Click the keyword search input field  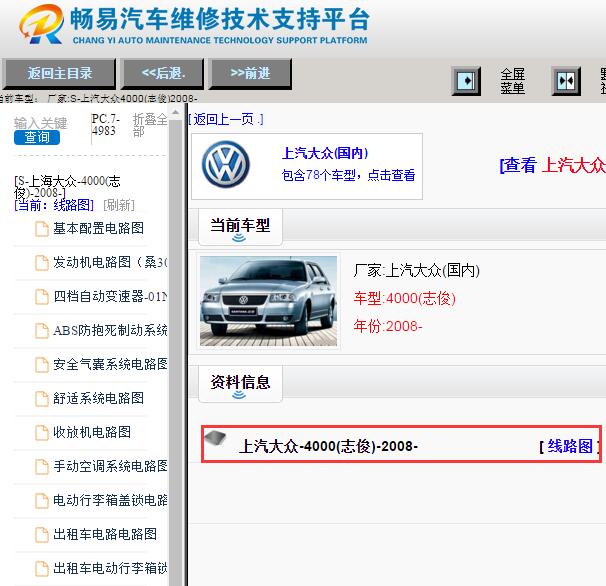[40, 123]
